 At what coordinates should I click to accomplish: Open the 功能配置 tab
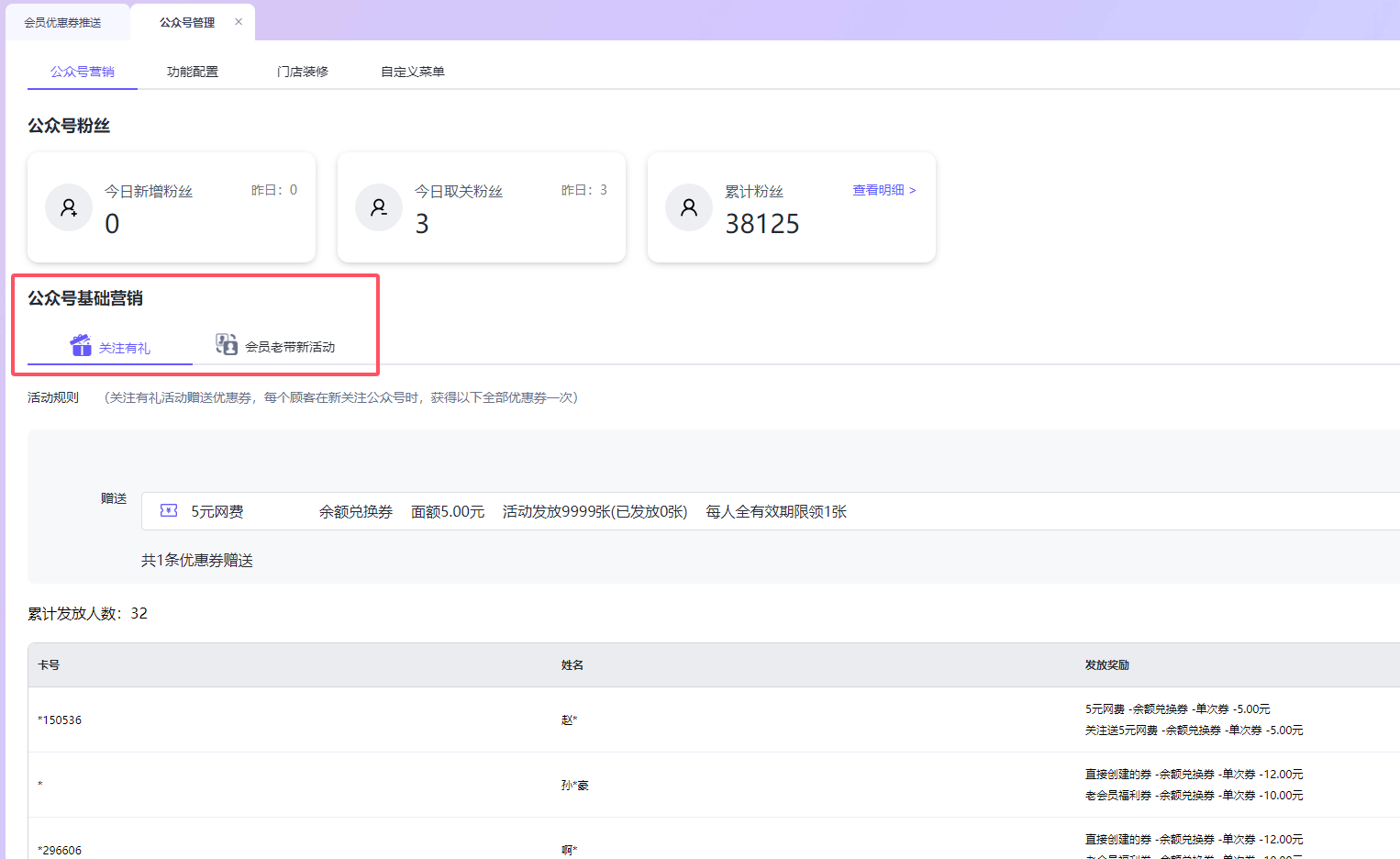point(193,72)
